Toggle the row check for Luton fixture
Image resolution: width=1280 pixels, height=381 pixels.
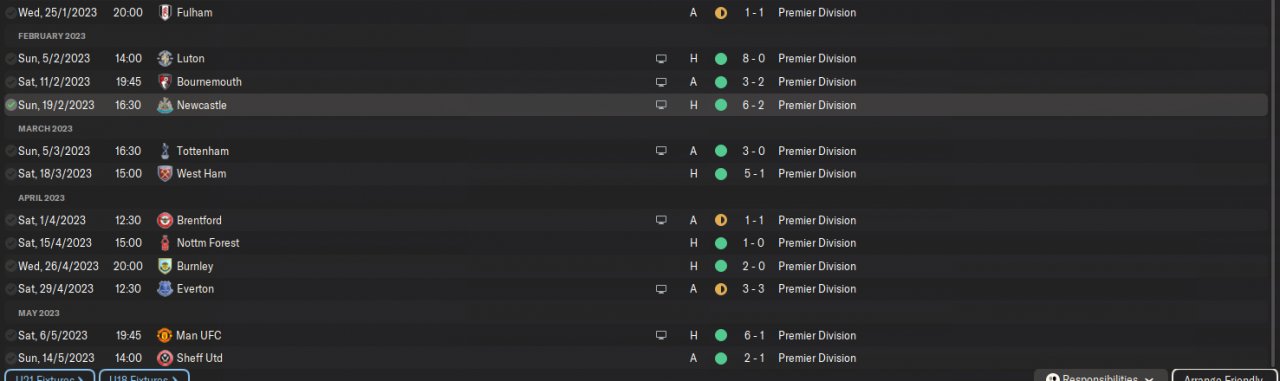pos(11,59)
